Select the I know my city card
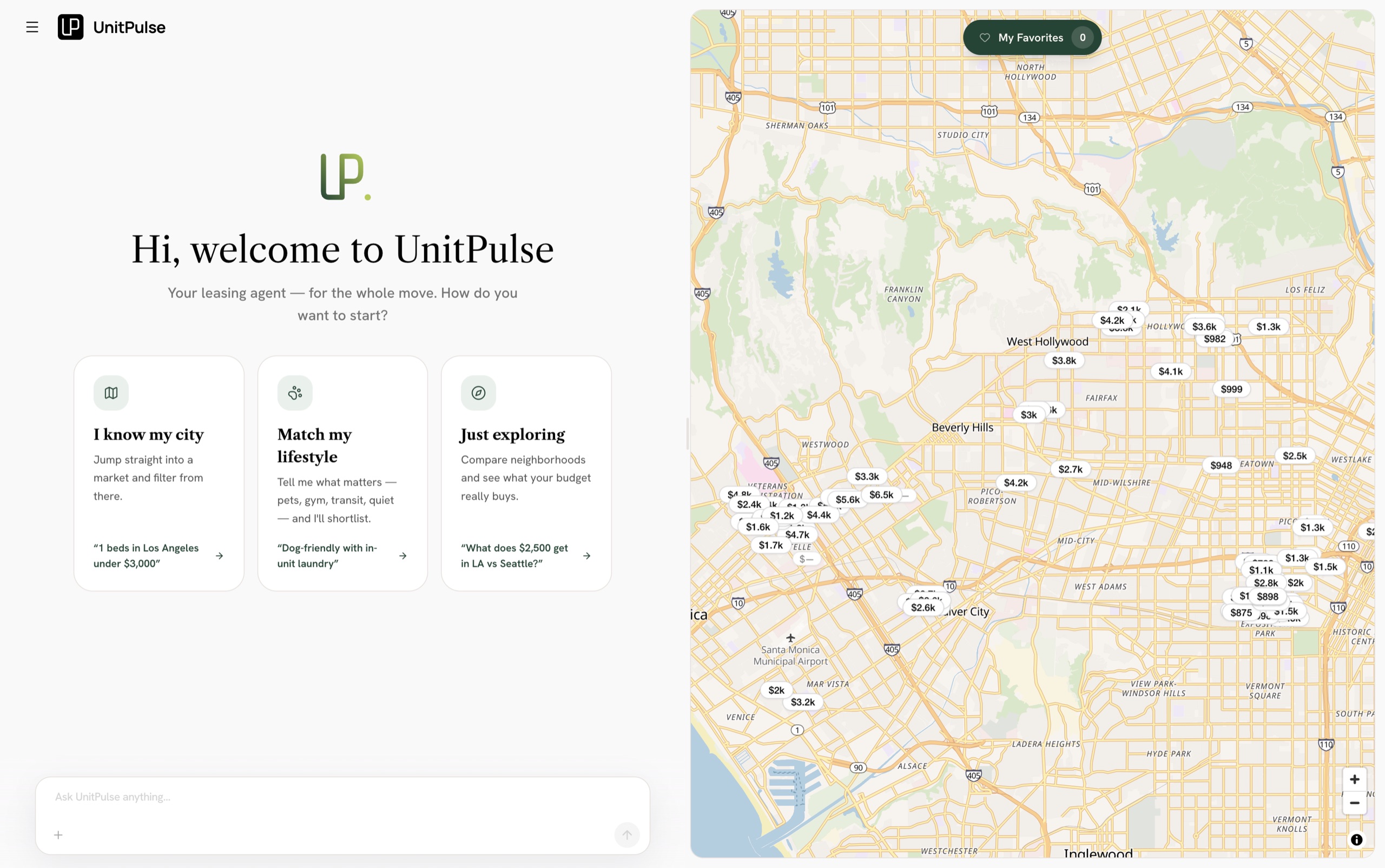Viewport: 1385px width, 868px height. (159, 473)
